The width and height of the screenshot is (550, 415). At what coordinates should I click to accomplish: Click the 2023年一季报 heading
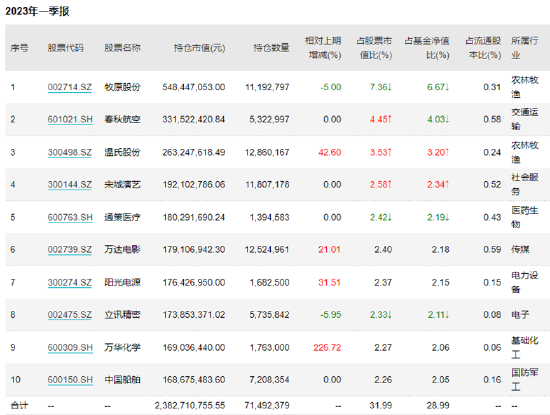37,11
